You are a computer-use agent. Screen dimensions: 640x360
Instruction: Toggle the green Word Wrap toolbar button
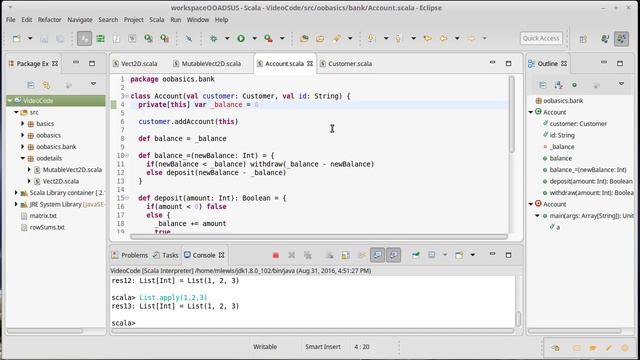(x=100, y=38)
